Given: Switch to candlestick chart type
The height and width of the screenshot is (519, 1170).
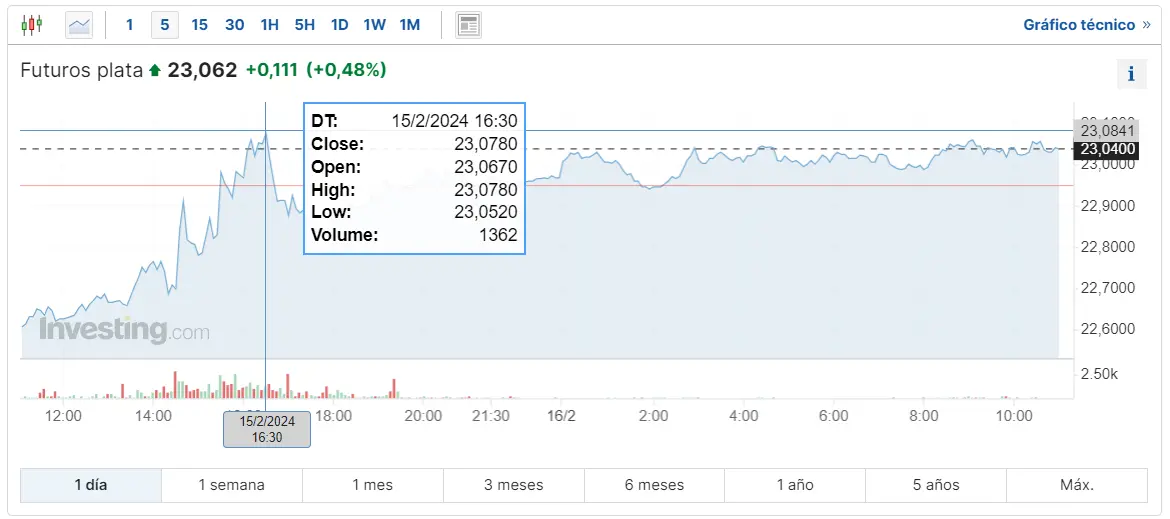Looking at the screenshot, I should (32, 24).
